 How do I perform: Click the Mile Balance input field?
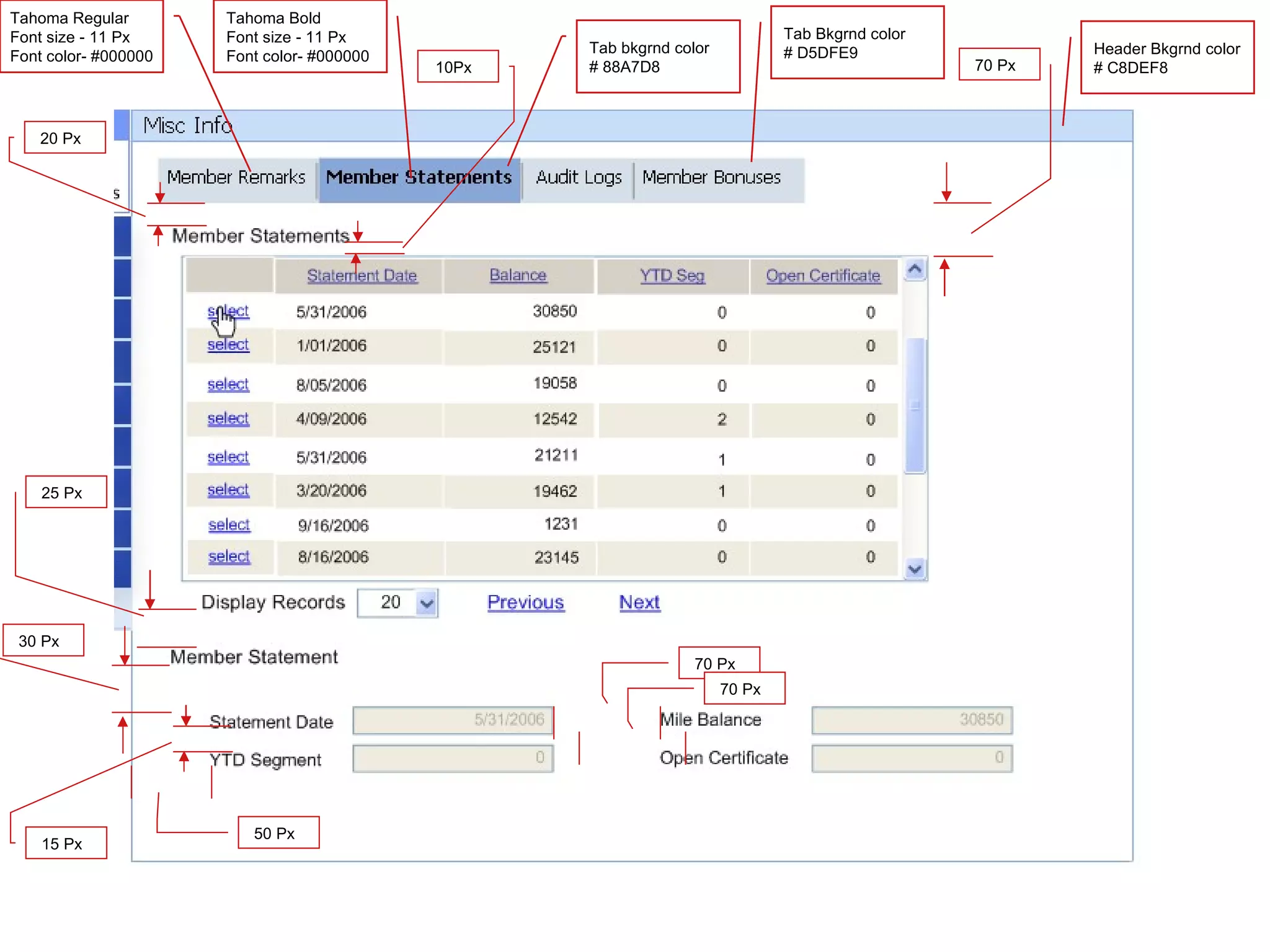coord(912,720)
